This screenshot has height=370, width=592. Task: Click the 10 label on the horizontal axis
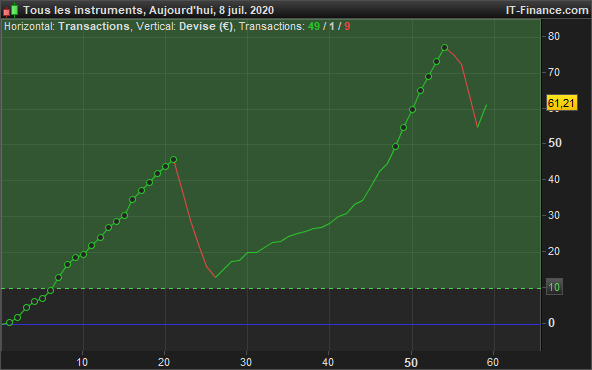82,362
